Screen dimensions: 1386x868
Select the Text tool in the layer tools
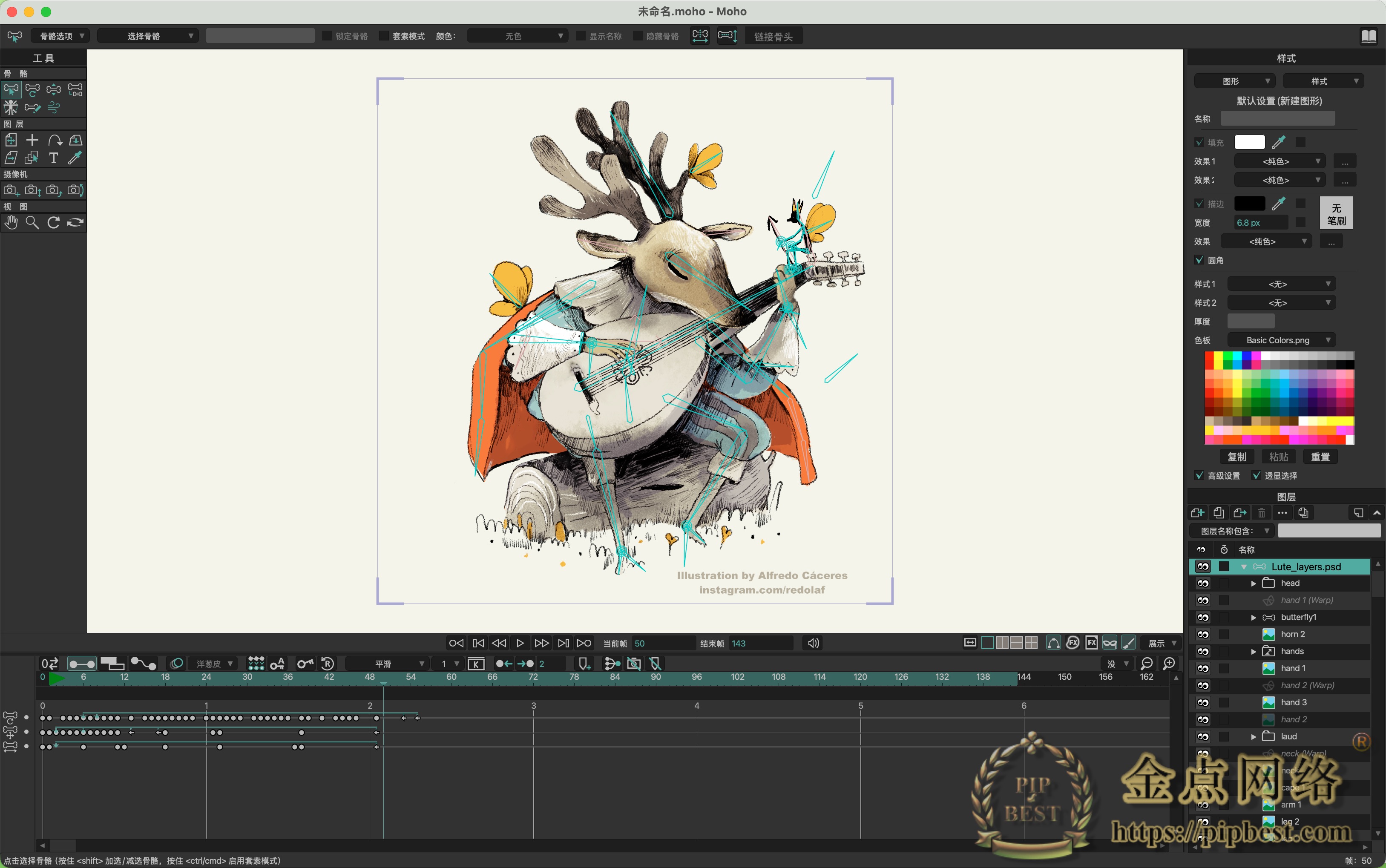coord(53,158)
